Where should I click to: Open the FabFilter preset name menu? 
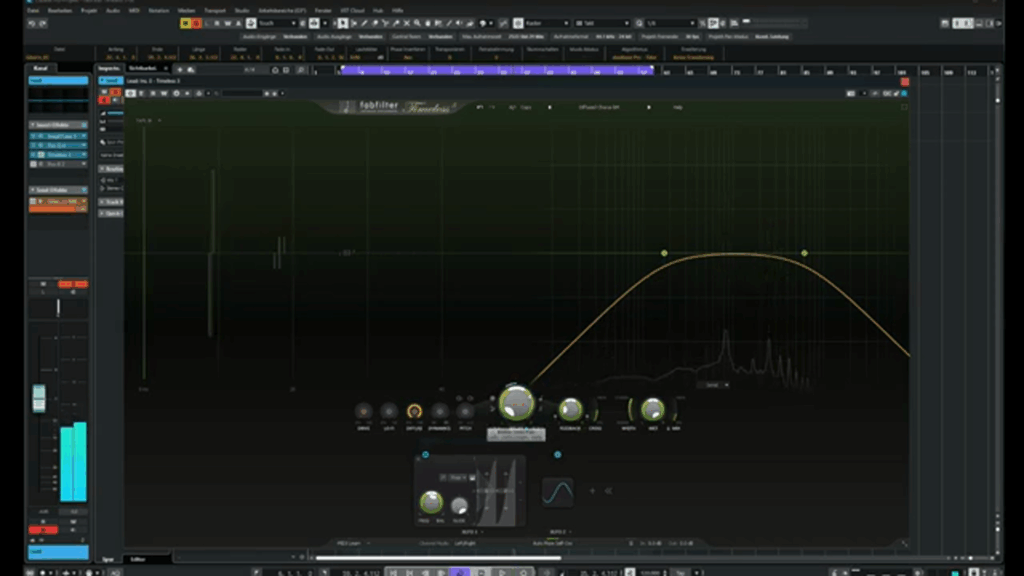tap(599, 107)
